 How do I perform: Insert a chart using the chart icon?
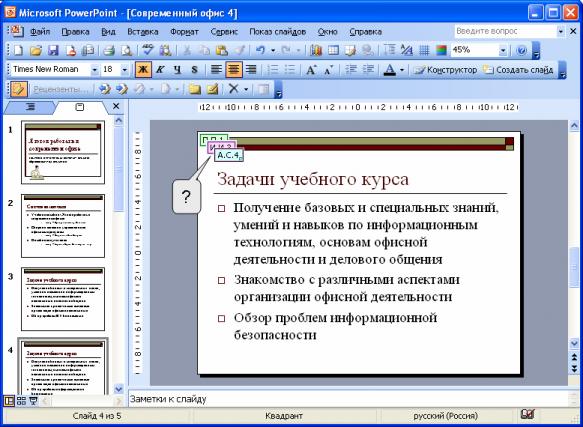click(316, 51)
